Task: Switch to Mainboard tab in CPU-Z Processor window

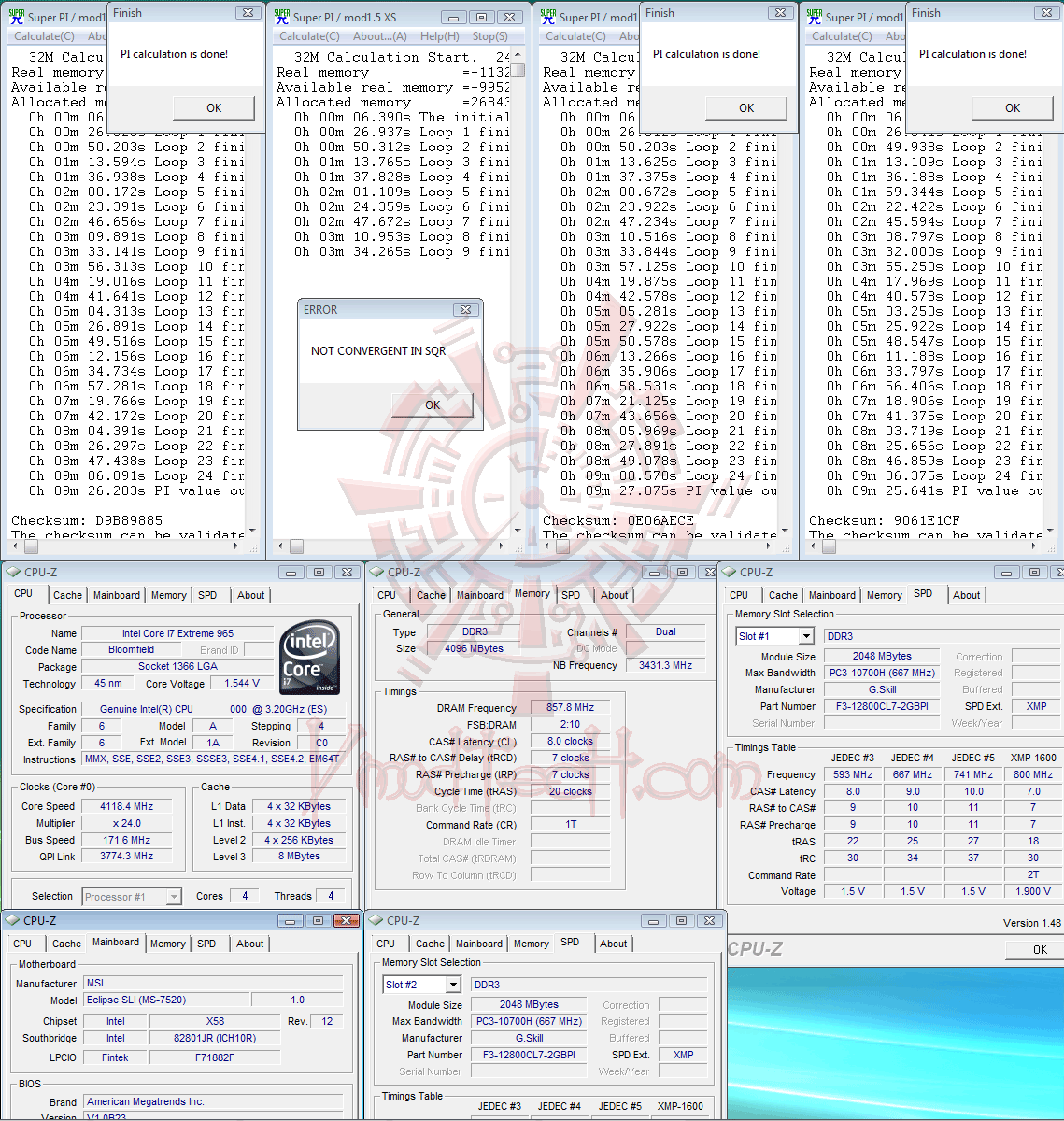Action: [117, 595]
